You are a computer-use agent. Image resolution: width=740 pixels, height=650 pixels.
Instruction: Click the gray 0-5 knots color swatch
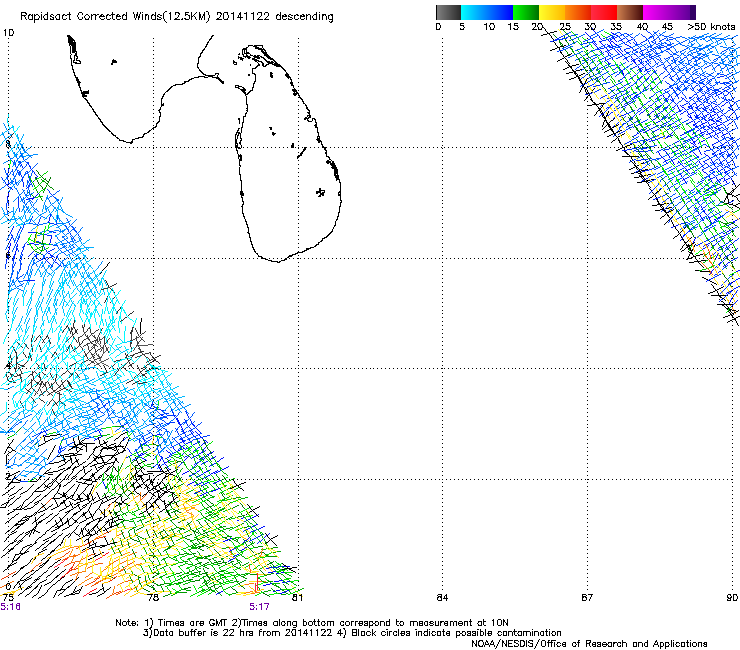point(448,12)
